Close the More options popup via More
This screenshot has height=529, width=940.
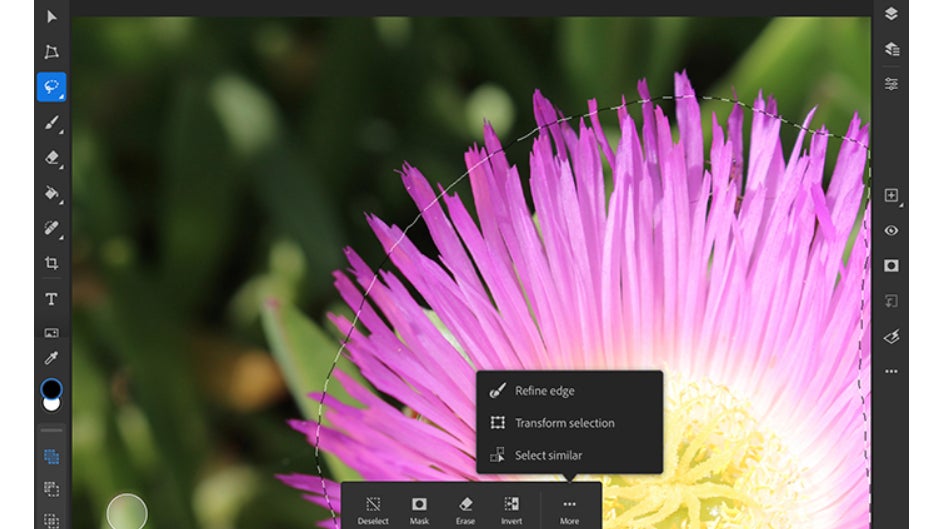[569, 510]
